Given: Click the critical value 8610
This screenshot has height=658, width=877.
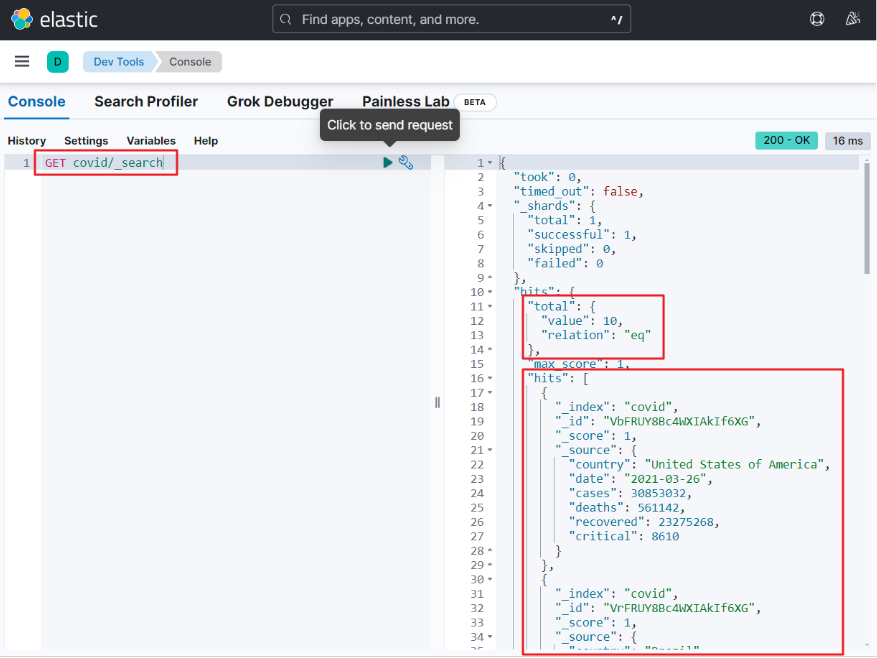Looking at the screenshot, I should point(665,537).
